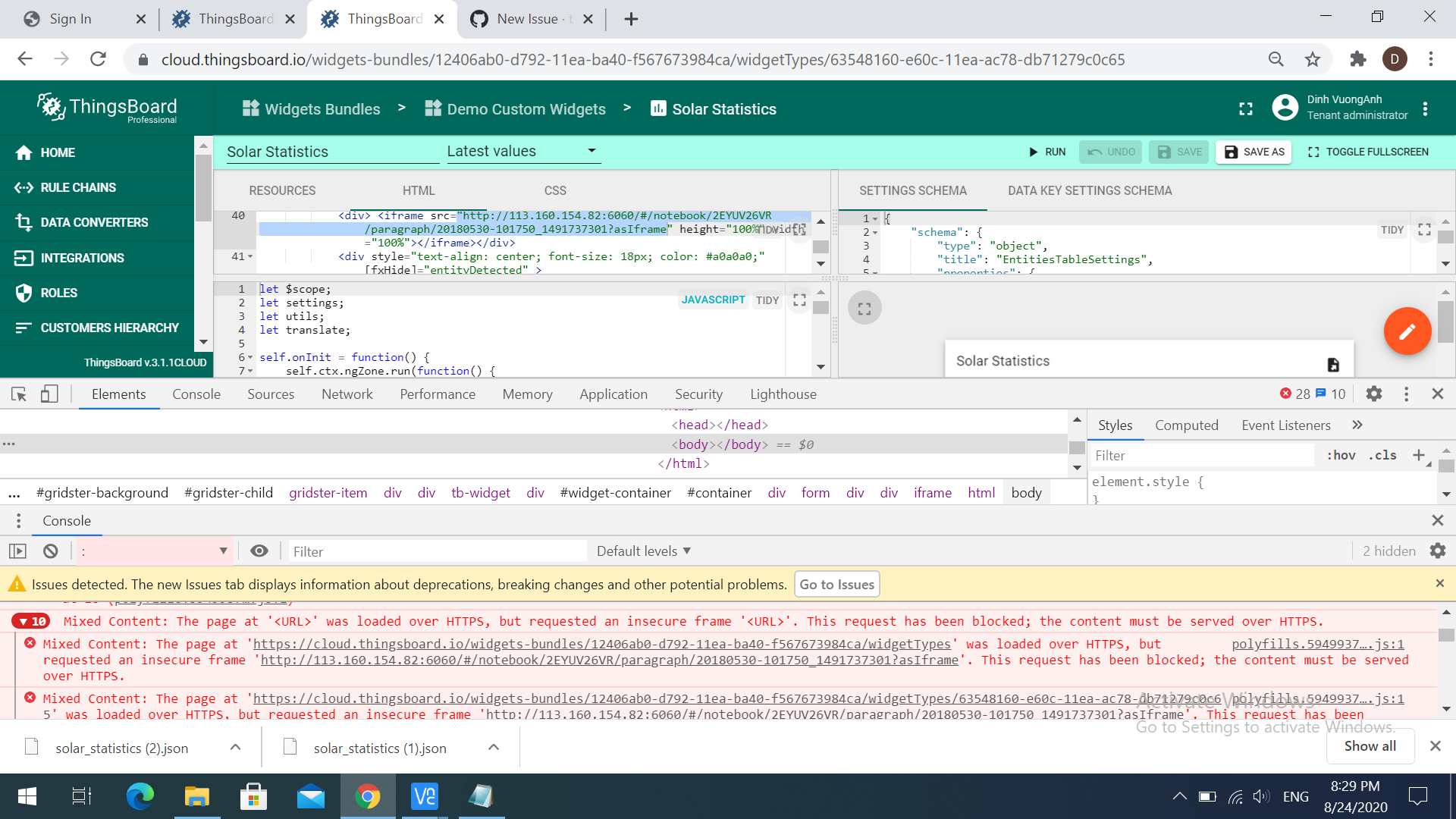
Task: Enter fullscreen mode near the account avatar
Action: [x=1246, y=108]
